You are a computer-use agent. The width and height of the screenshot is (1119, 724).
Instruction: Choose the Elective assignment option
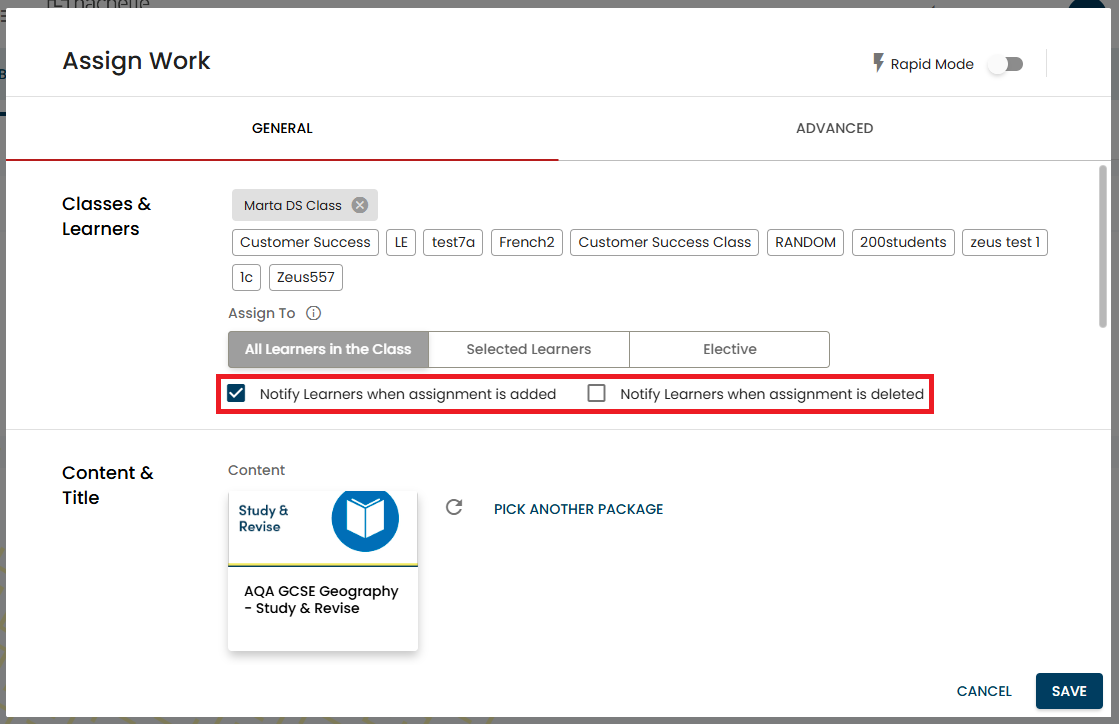729,349
